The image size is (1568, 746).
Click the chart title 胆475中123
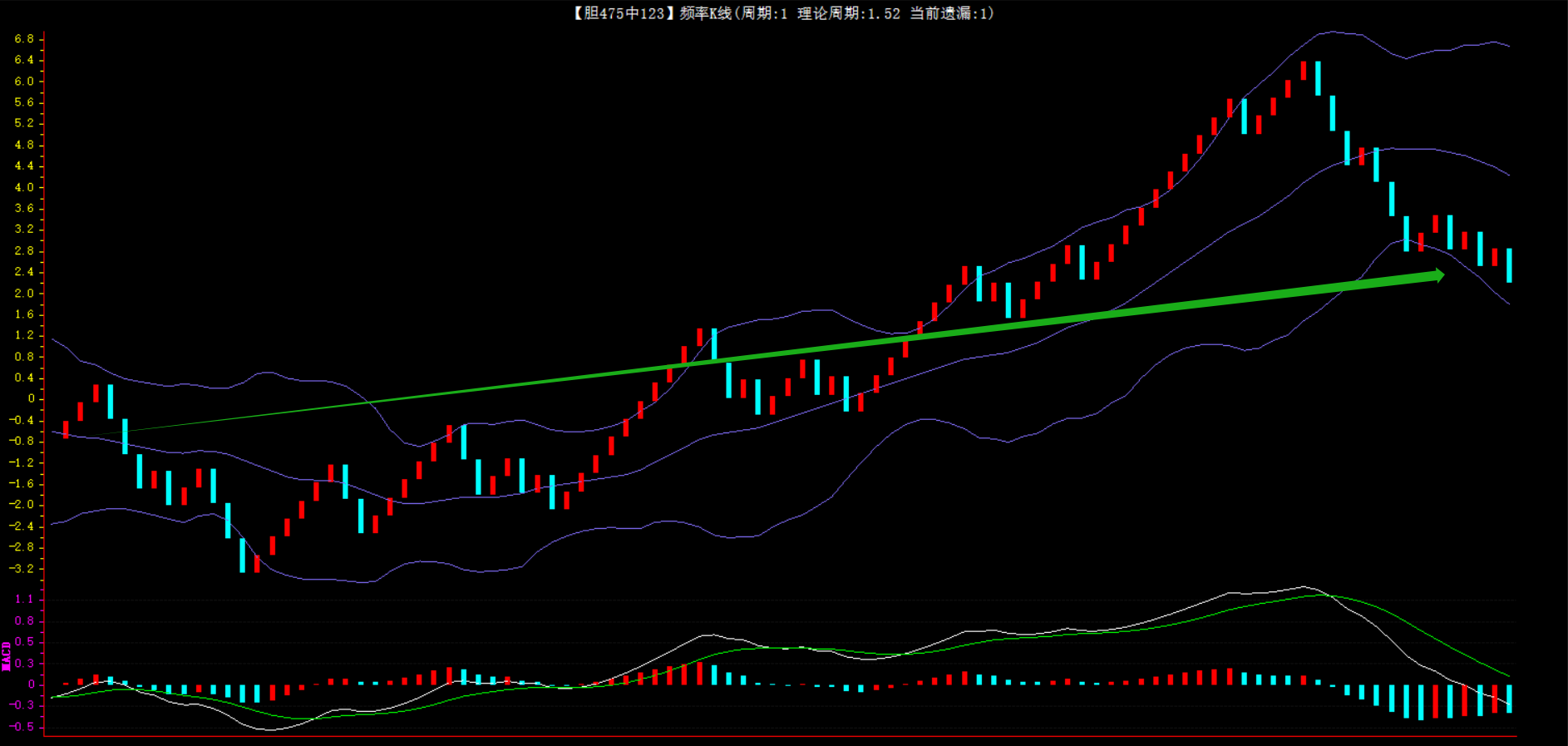tap(623, 13)
